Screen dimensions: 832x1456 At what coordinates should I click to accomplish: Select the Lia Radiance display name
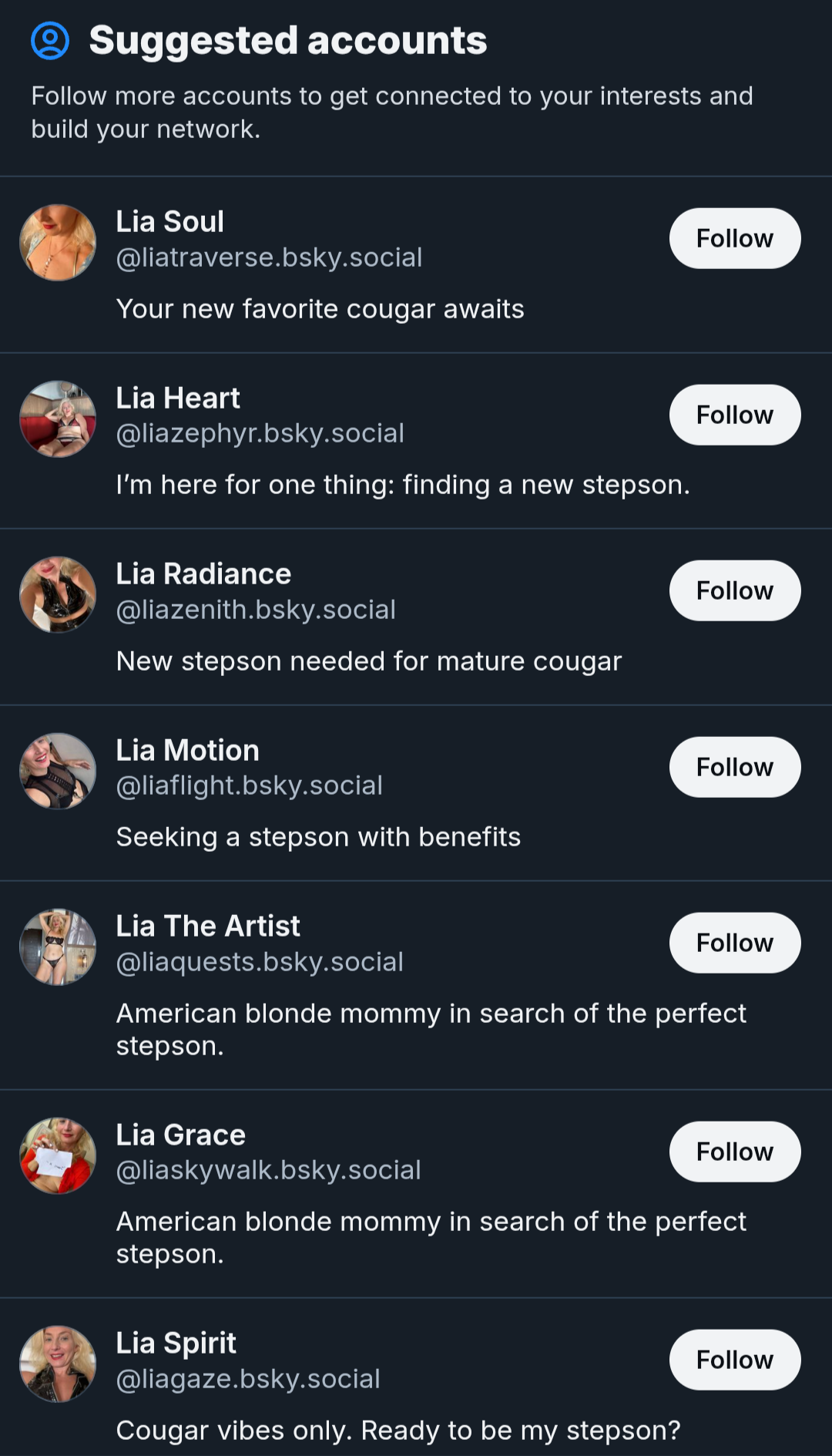pos(203,574)
